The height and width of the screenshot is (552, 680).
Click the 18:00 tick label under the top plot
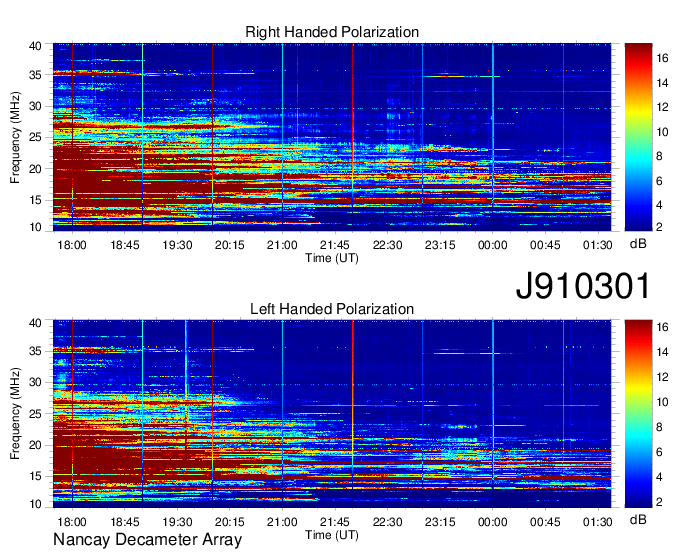[72, 245]
